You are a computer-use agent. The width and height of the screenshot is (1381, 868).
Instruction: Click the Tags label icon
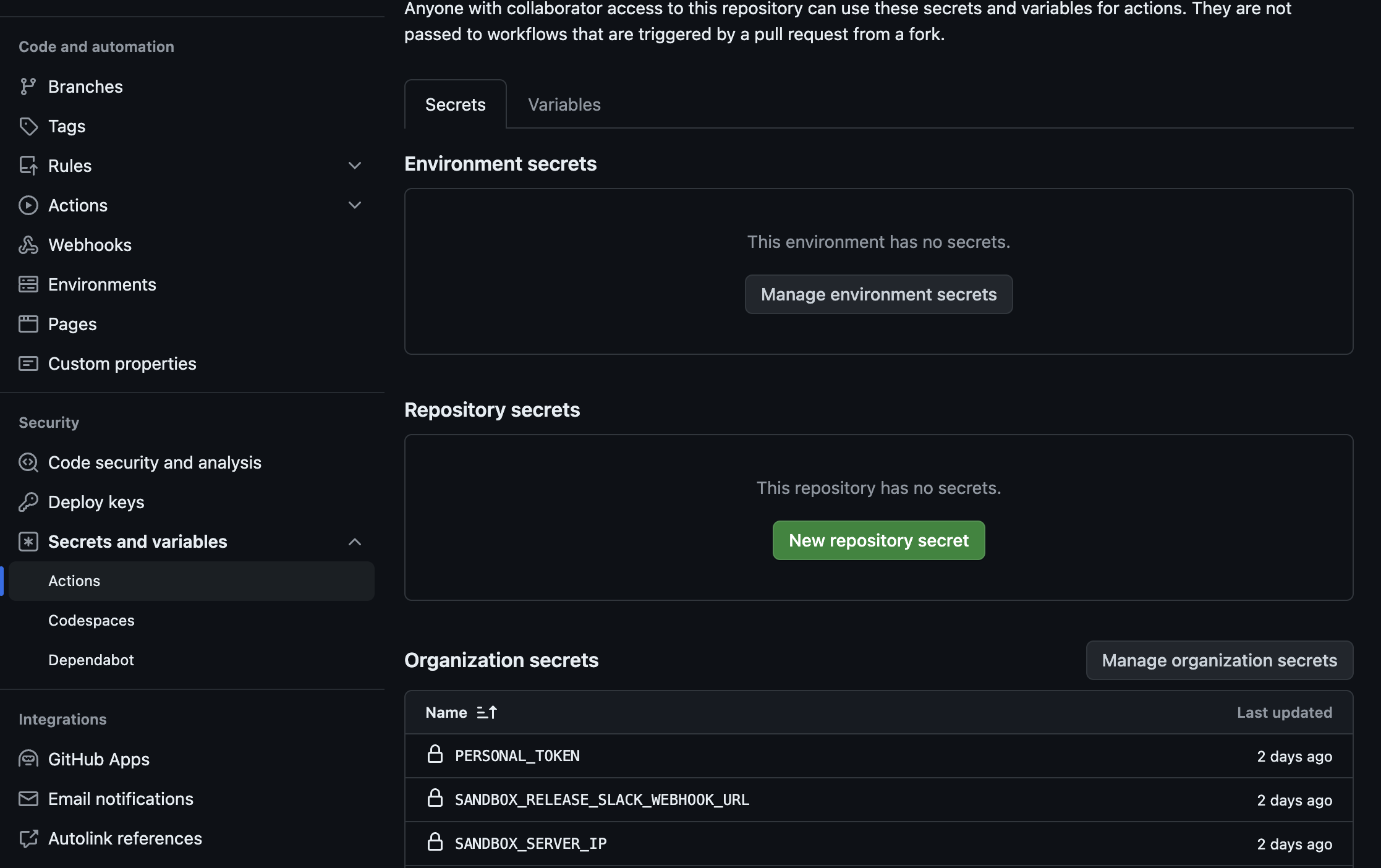28,126
